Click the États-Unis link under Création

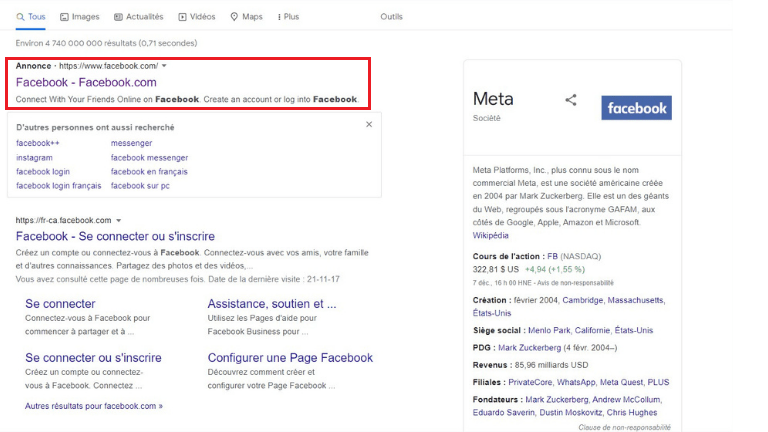[492, 313]
